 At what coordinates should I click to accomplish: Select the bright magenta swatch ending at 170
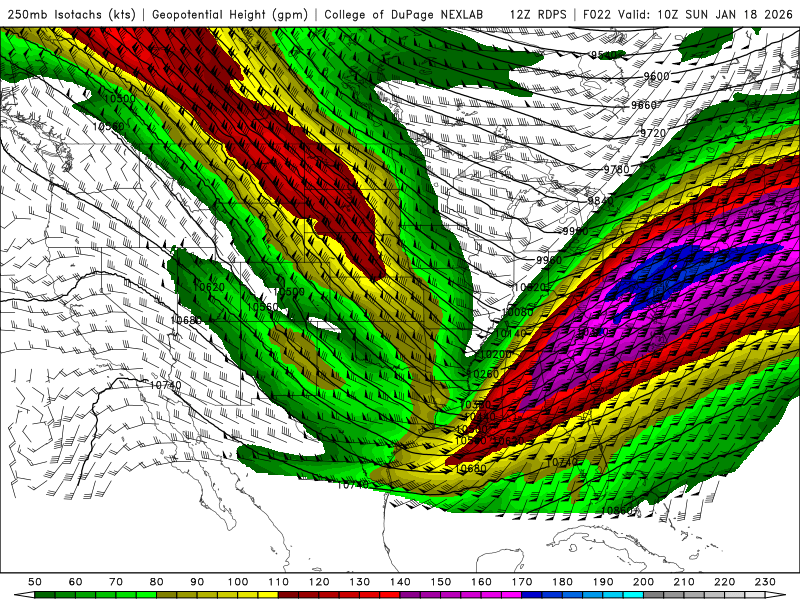tap(511, 595)
